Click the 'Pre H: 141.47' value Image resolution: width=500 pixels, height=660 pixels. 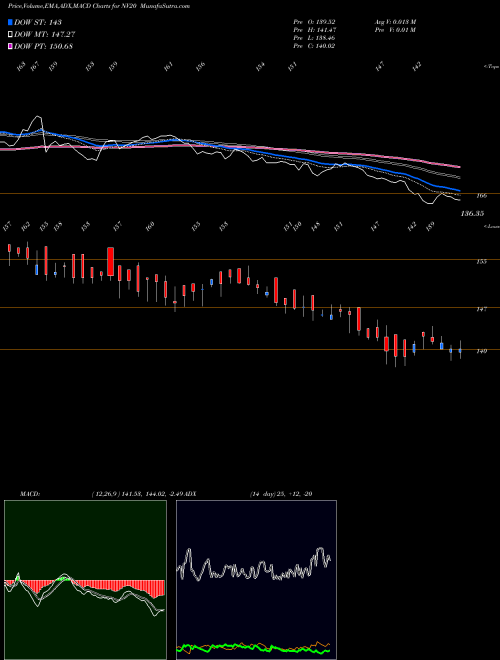click(314, 30)
